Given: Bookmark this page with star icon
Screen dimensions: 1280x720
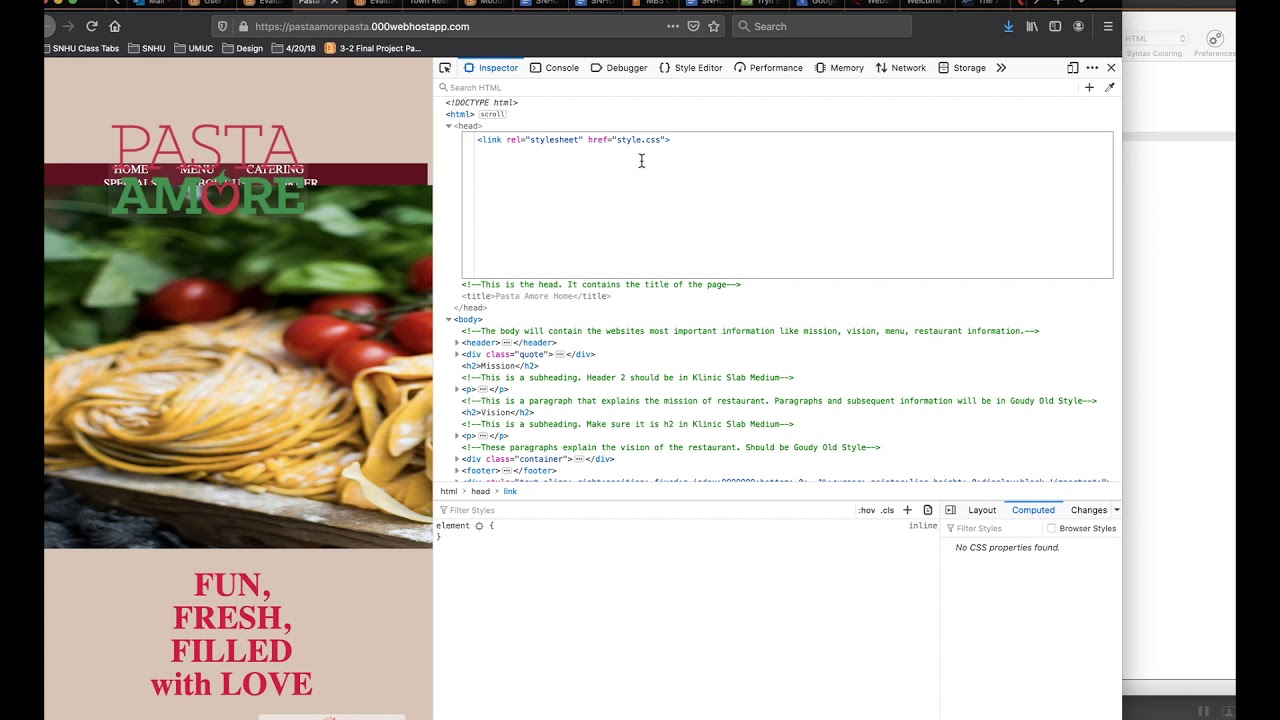Looking at the screenshot, I should pyautogui.click(x=713, y=27).
